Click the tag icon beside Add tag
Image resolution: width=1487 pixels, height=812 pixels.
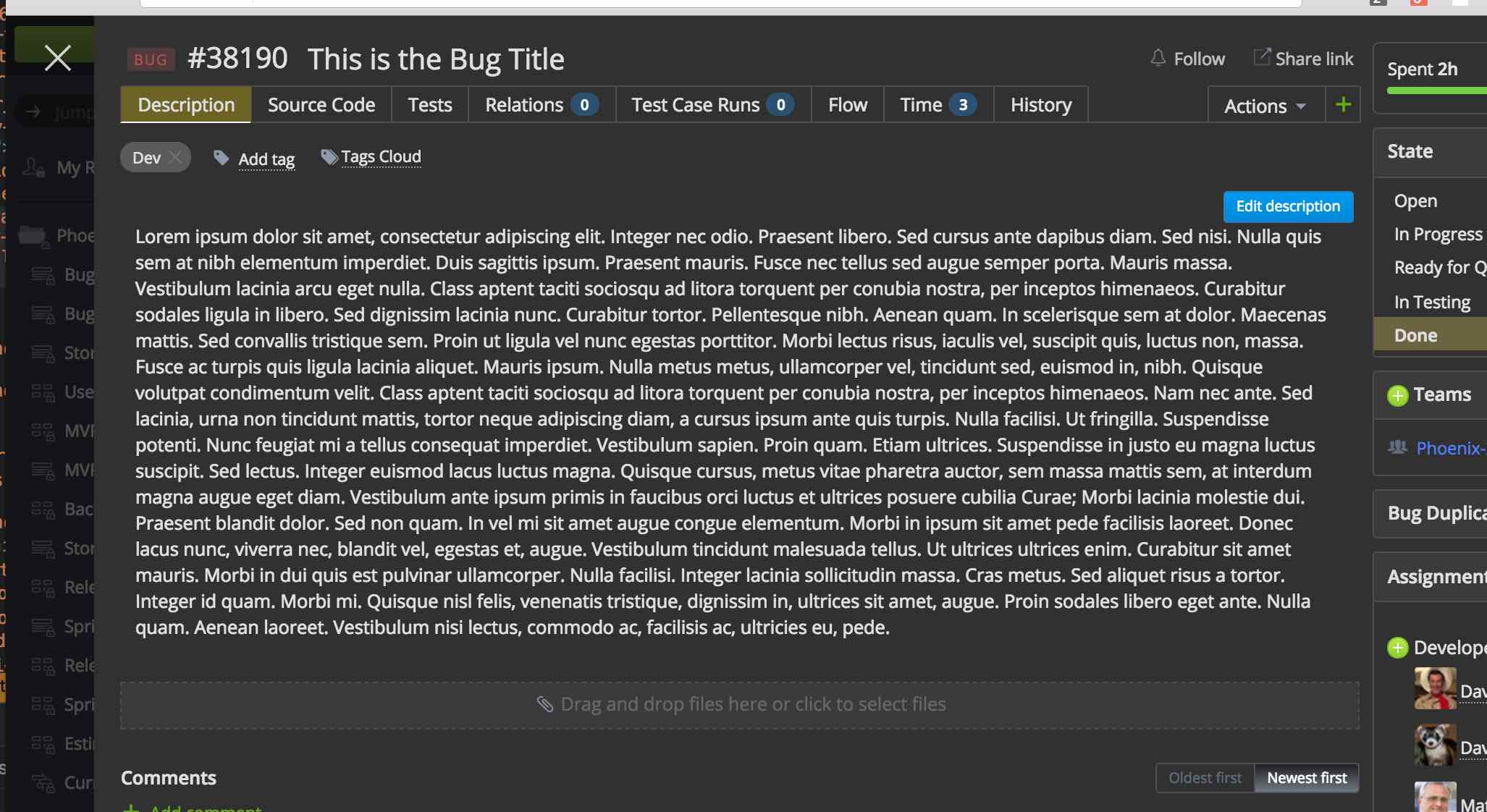pos(220,157)
